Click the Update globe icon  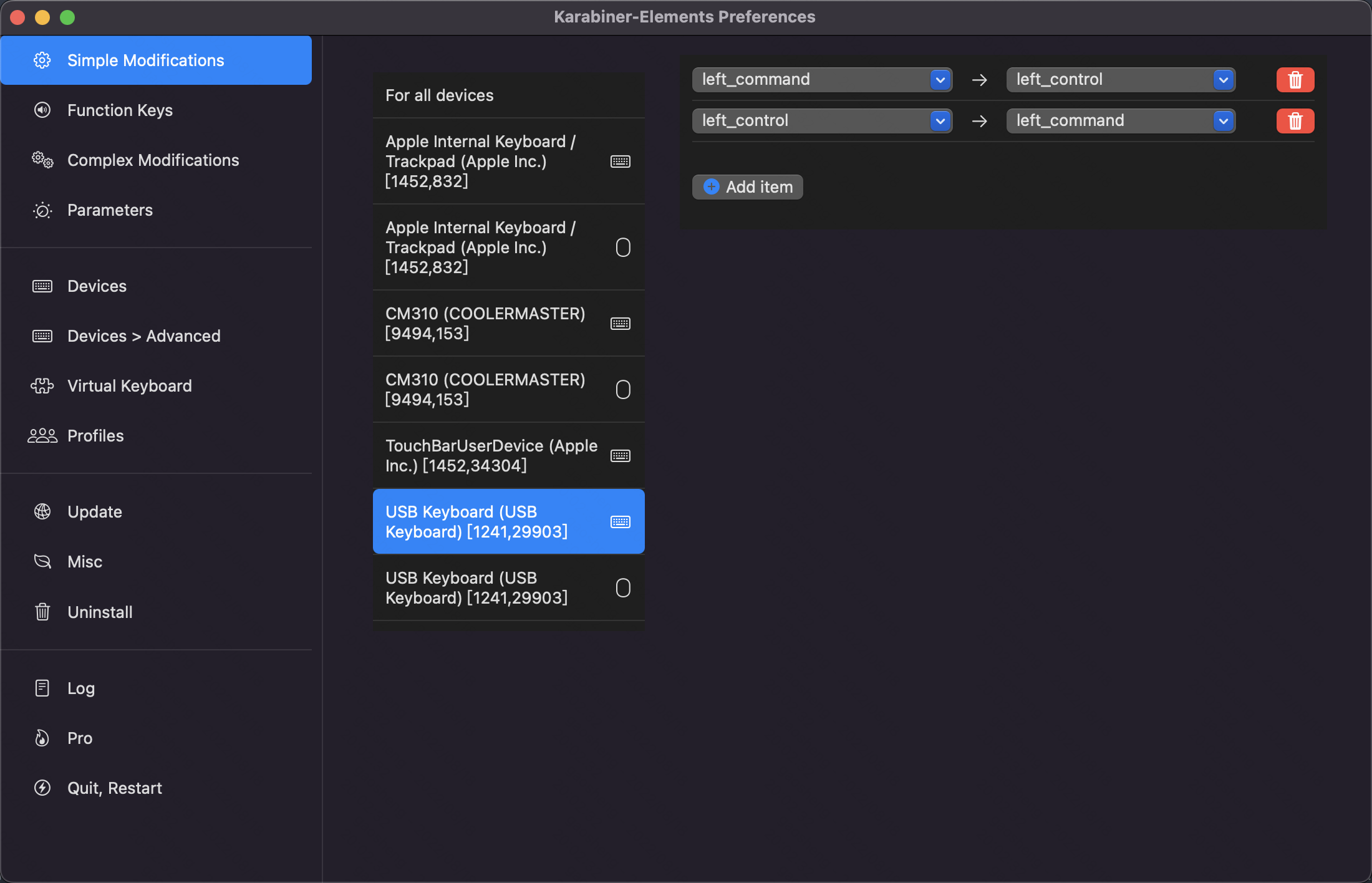coord(42,512)
